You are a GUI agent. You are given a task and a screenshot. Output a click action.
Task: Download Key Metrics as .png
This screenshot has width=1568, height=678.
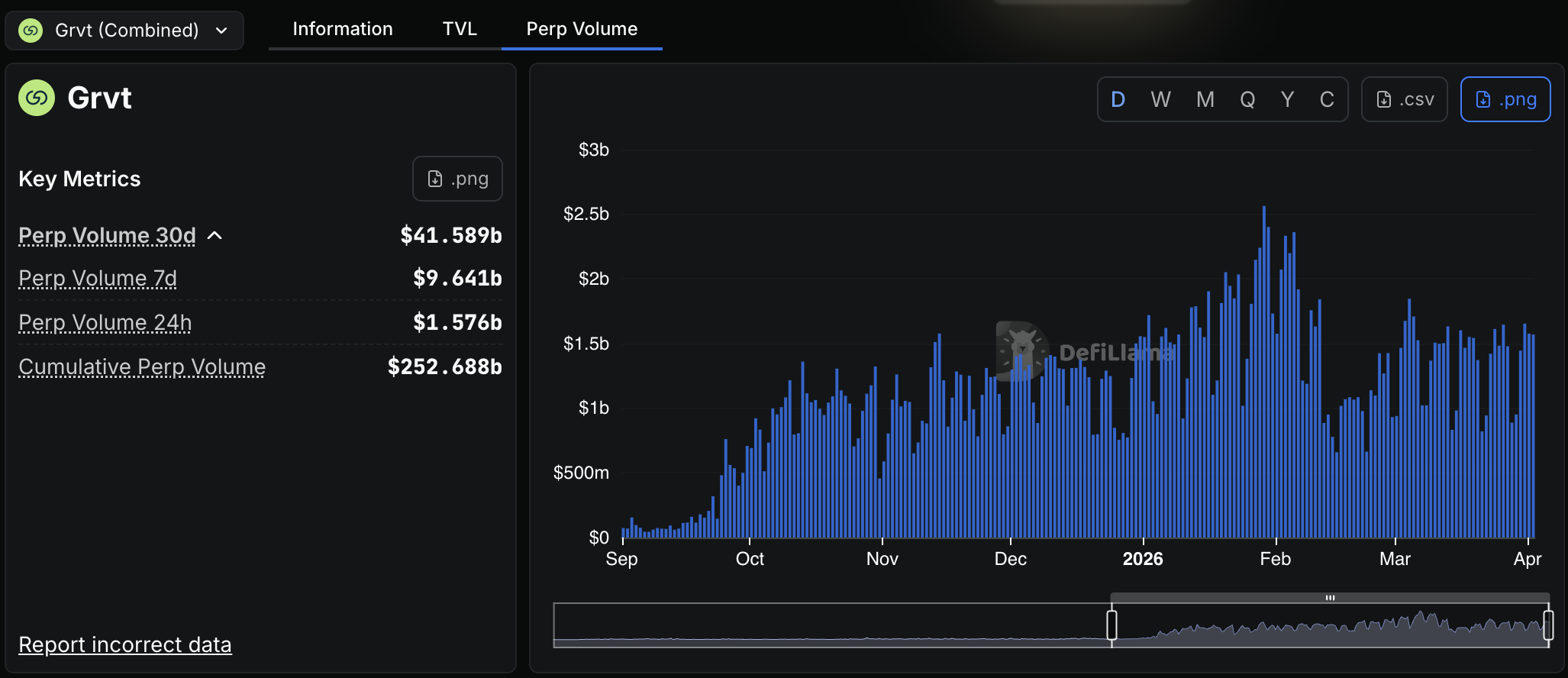(x=457, y=179)
